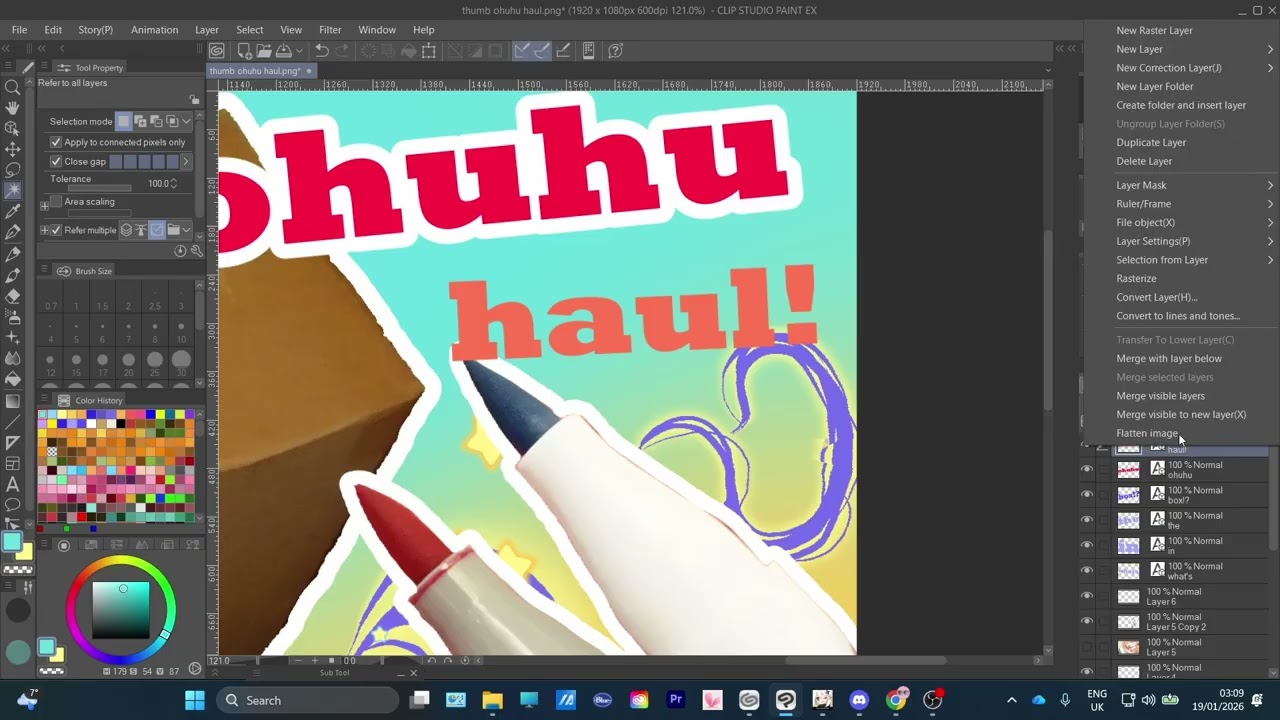Hide the box!? text layer
Screen dimensions: 1280x720
tap(1087, 494)
